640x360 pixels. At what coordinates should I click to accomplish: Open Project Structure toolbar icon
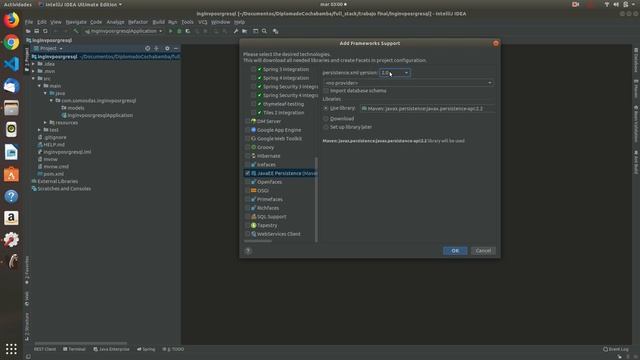[244, 31]
